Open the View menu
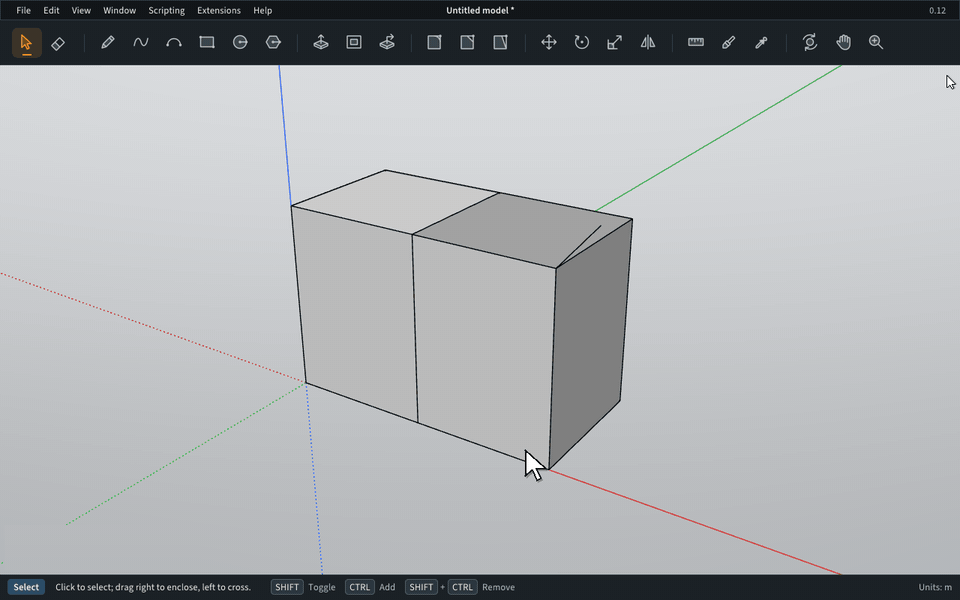 point(81,10)
